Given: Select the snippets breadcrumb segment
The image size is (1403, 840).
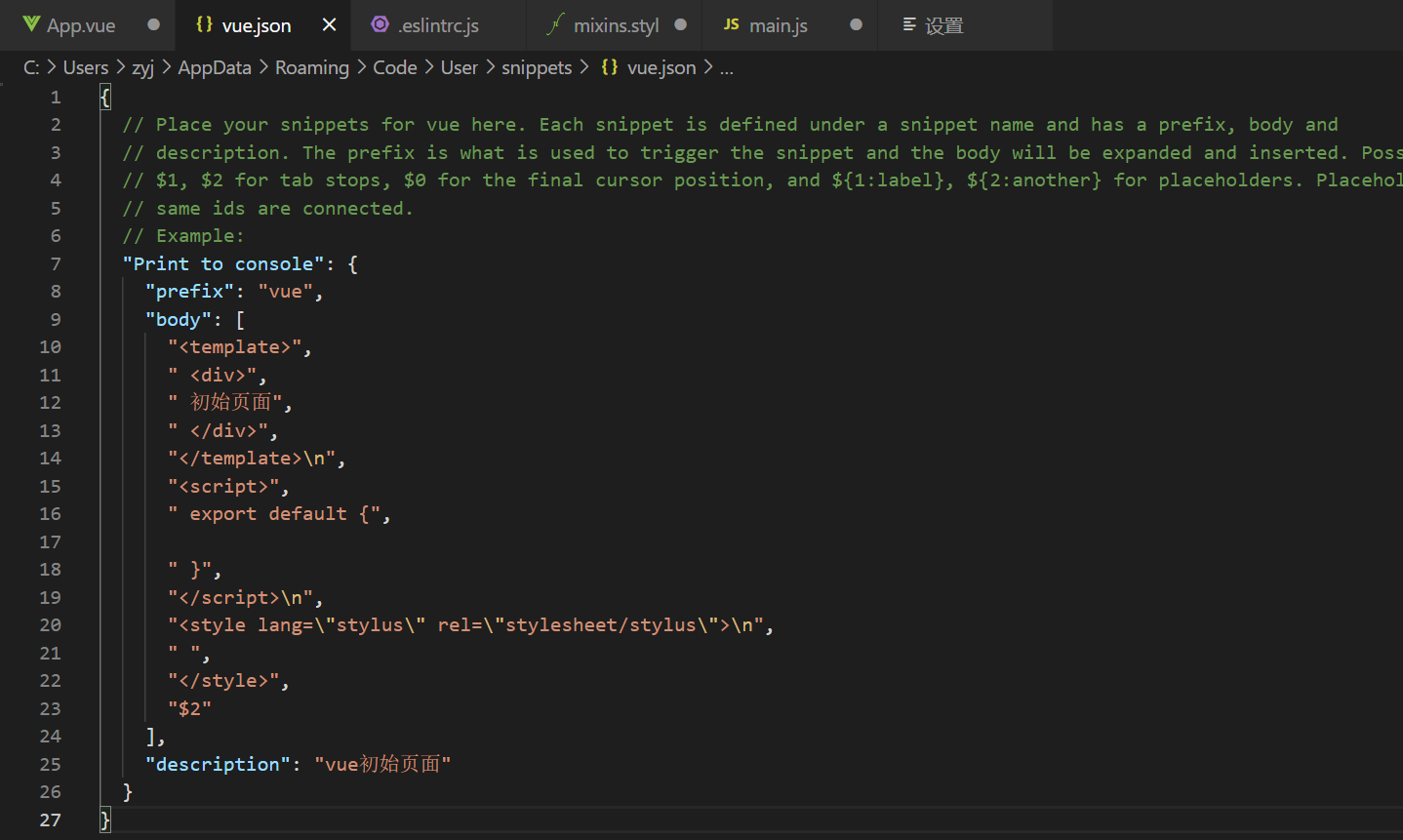Looking at the screenshot, I should [537, 67].
